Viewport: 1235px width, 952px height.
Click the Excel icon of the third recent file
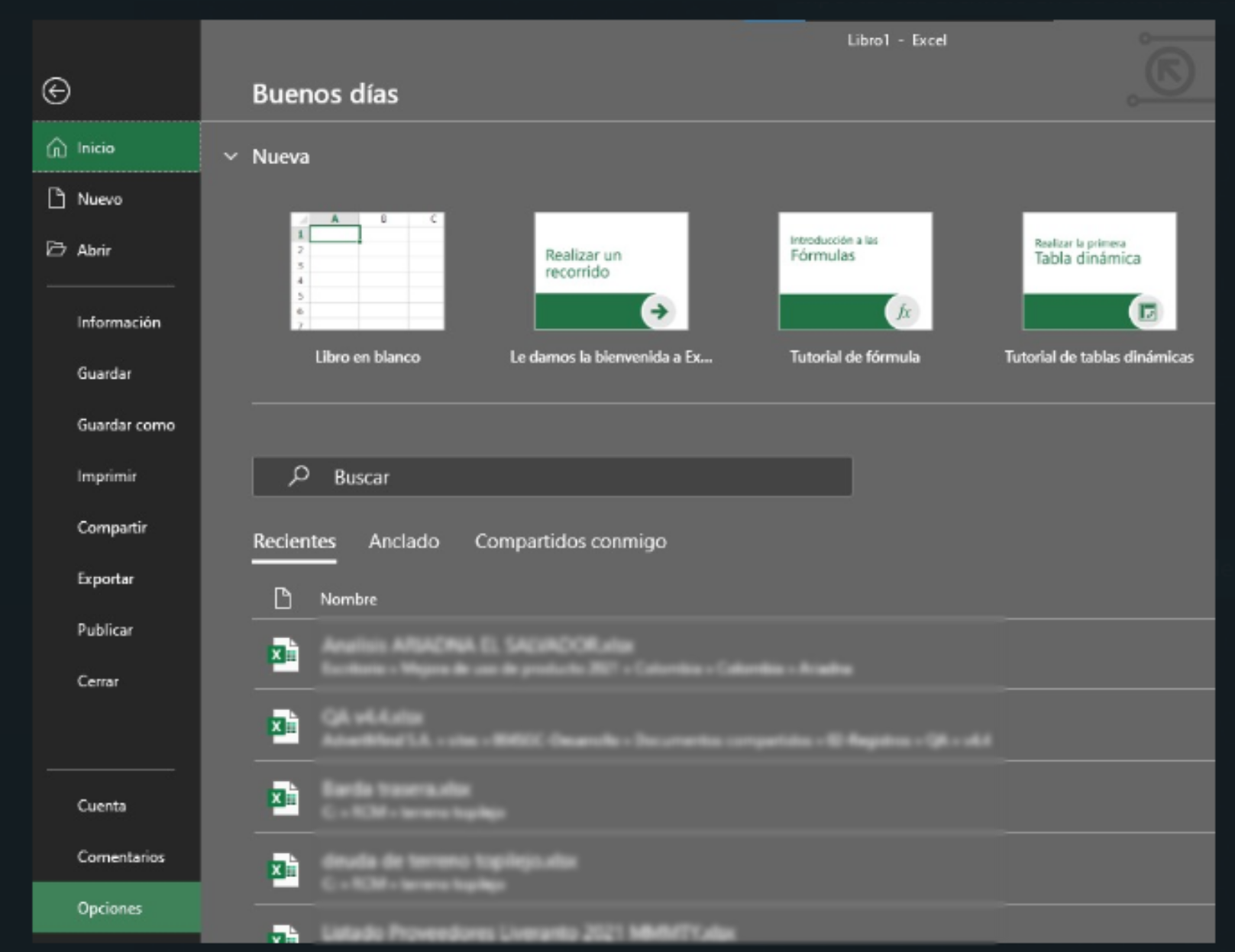tap(283, 798)
